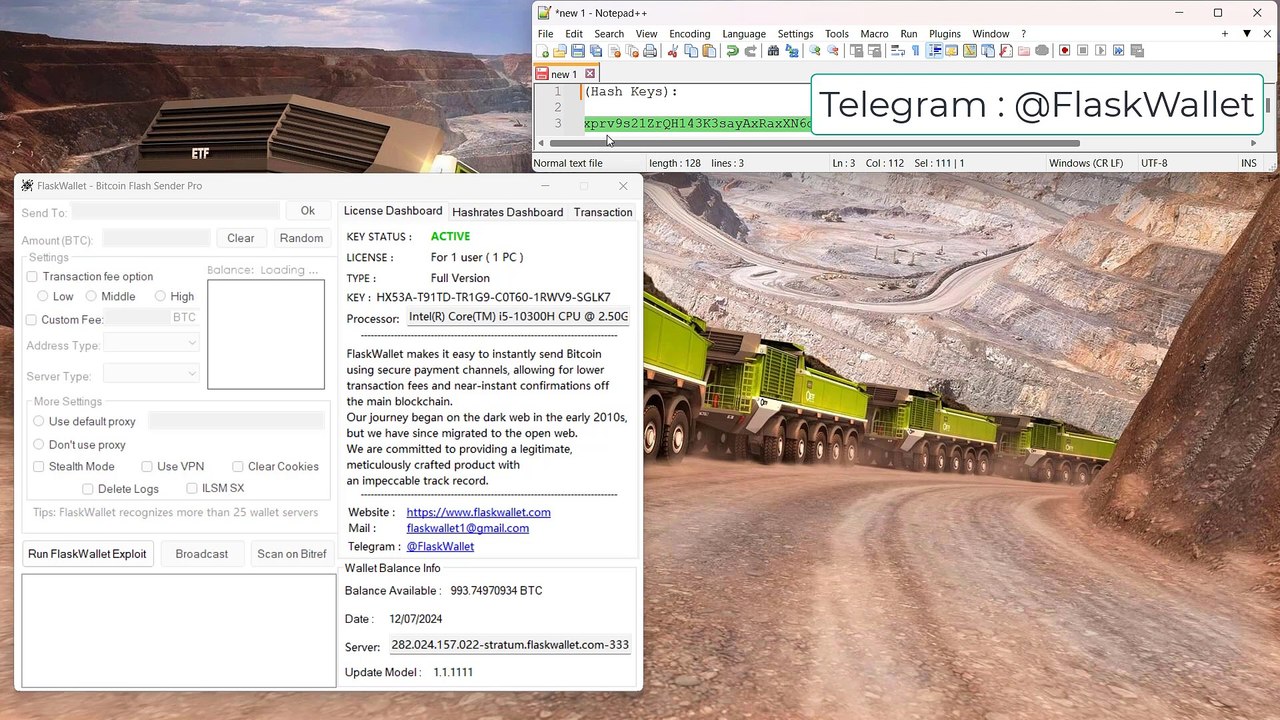Toggle word wrap in Notepad++ toolbar
The width and height of the screenshot is (1280, 720).
pyautogui.click(x=897, y=51)
